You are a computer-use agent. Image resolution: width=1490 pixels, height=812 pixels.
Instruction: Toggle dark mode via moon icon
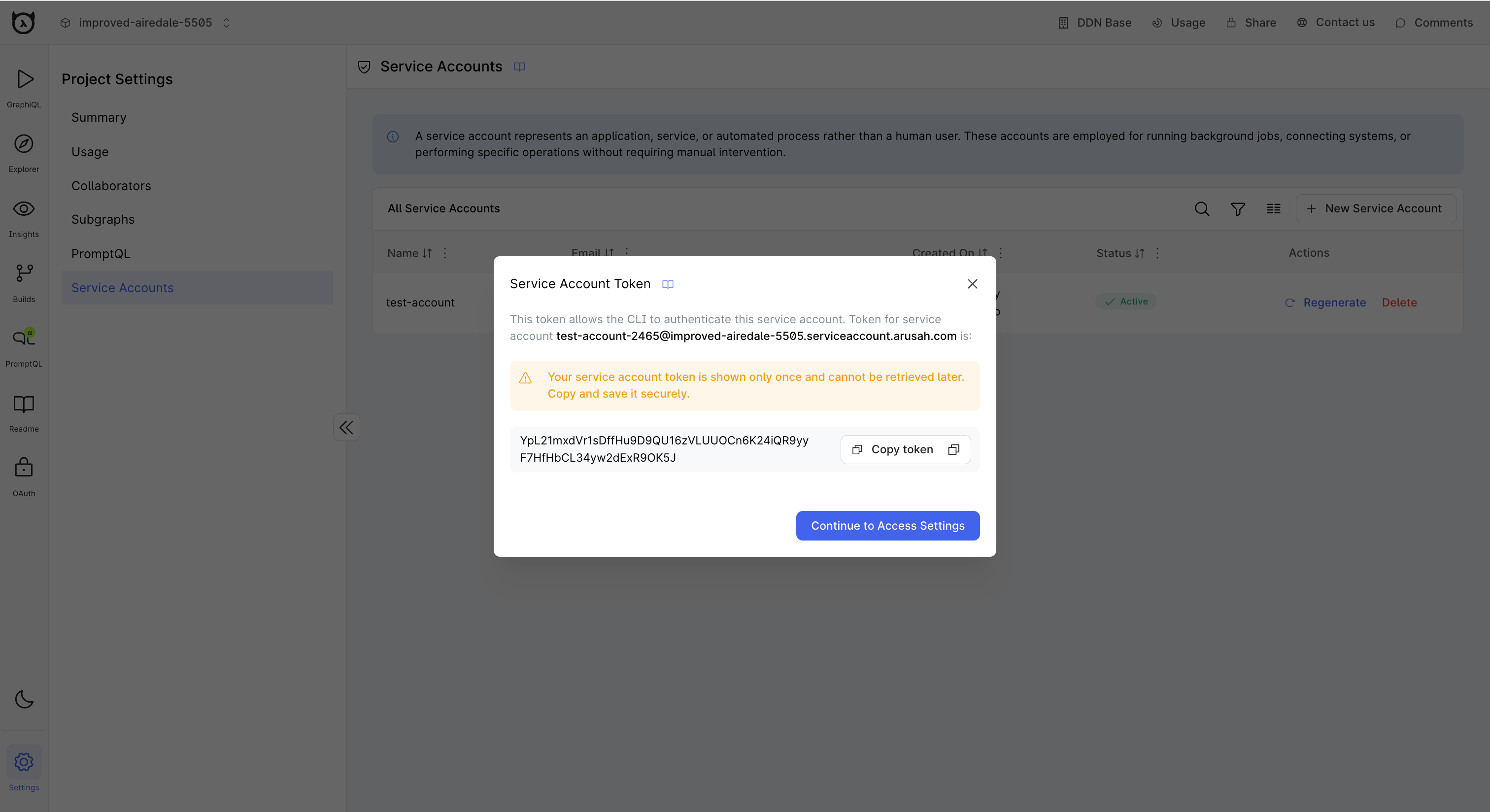[24, 700]
